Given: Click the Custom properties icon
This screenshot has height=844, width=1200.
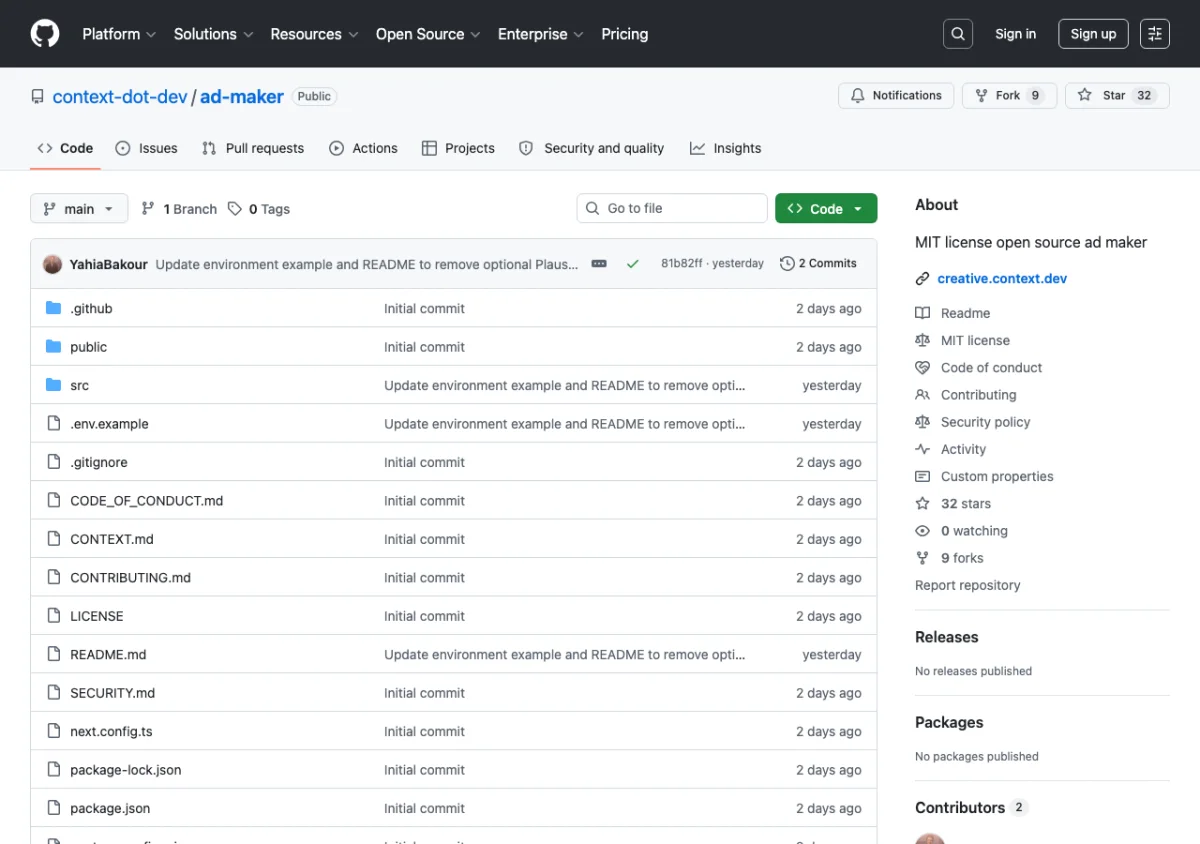Looking at the screenshot, I should [923, 477].
